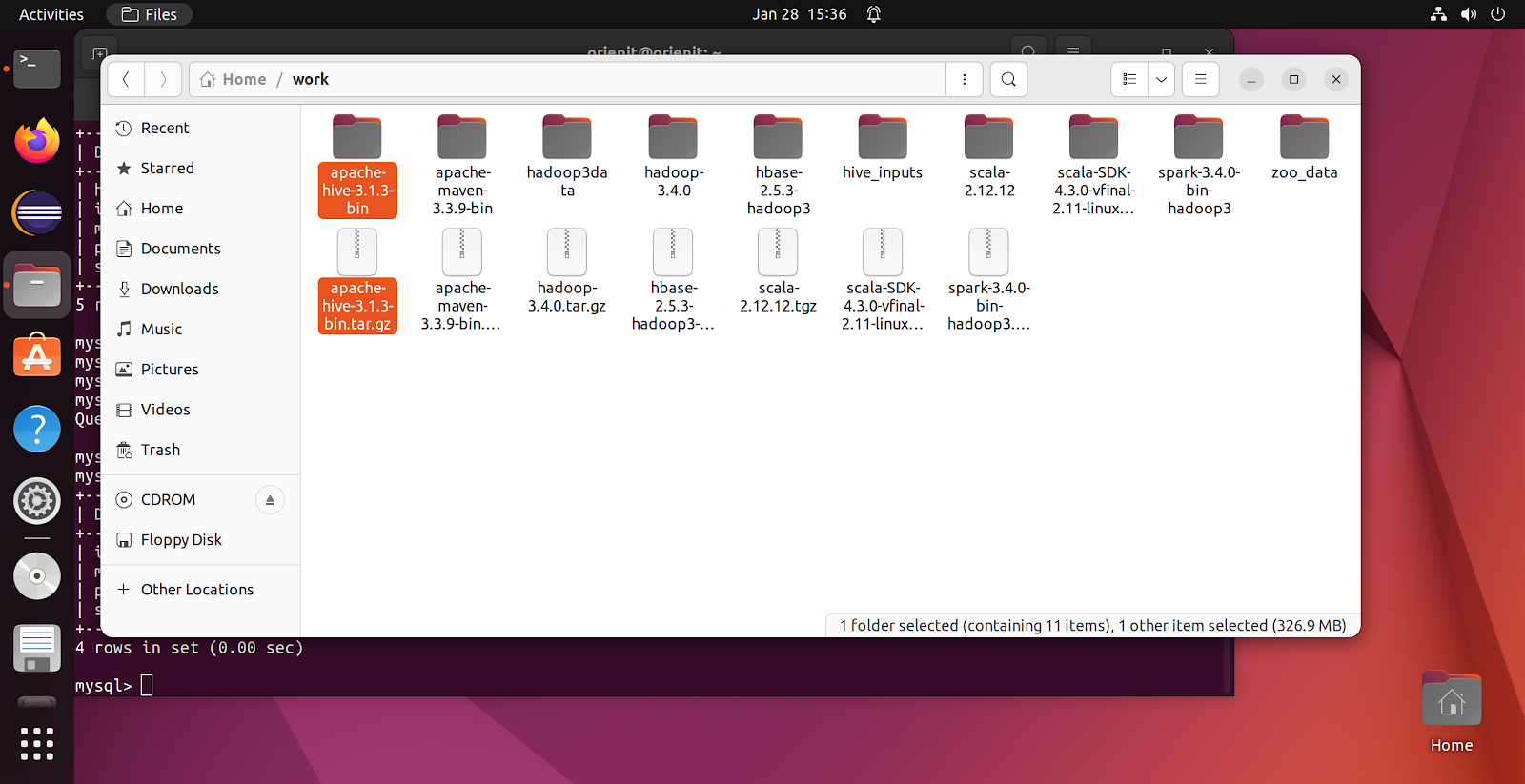Open Documents in the sidebar
The width and height of the screenshot is (1525, 784).
[x=200, y=249]
